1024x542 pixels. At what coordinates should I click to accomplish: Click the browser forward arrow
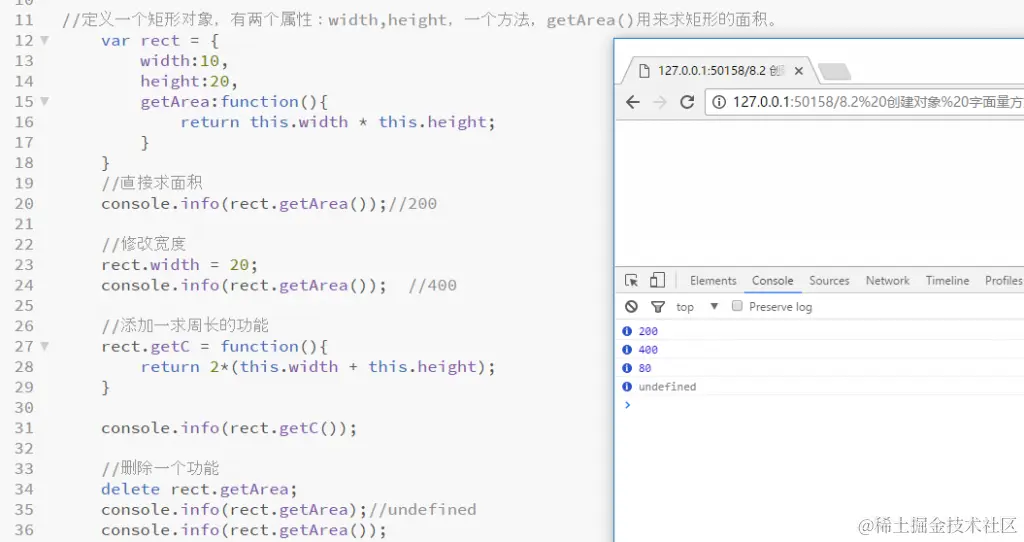coord(660,102)
